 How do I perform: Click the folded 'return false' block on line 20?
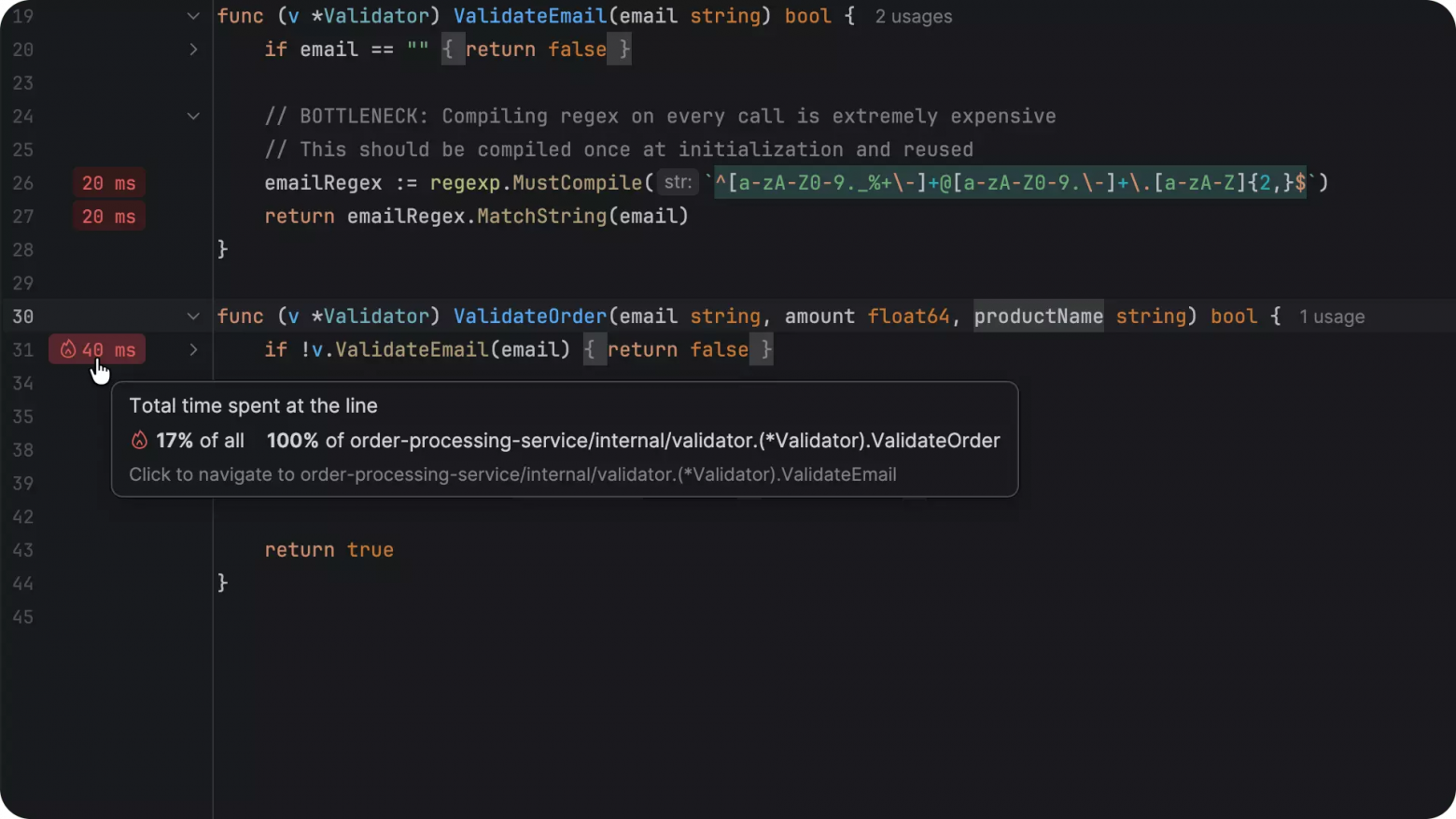tap(537, 49)
